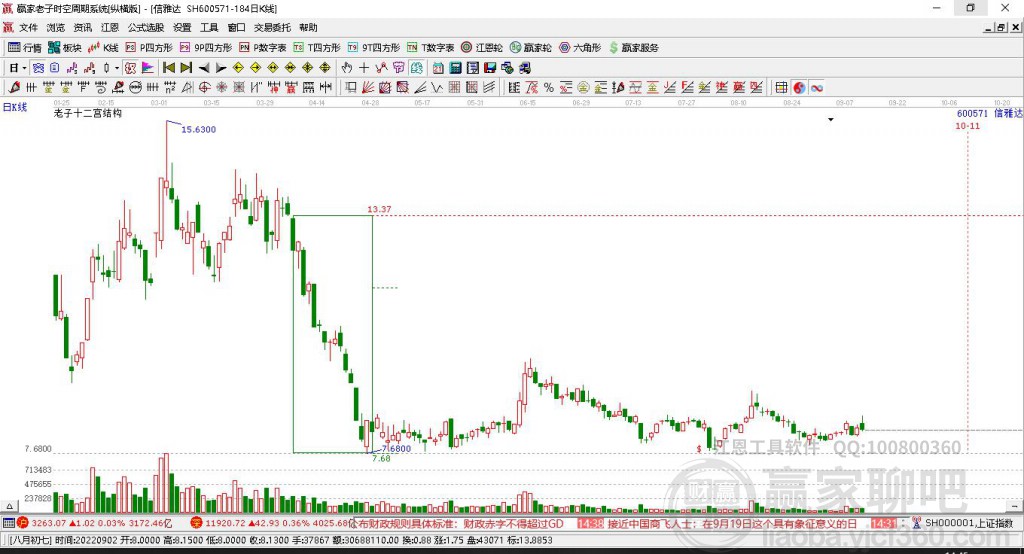Screen dimensions: 1024x554
Task: Open the 工具 menu
Action: click(209, 27)
